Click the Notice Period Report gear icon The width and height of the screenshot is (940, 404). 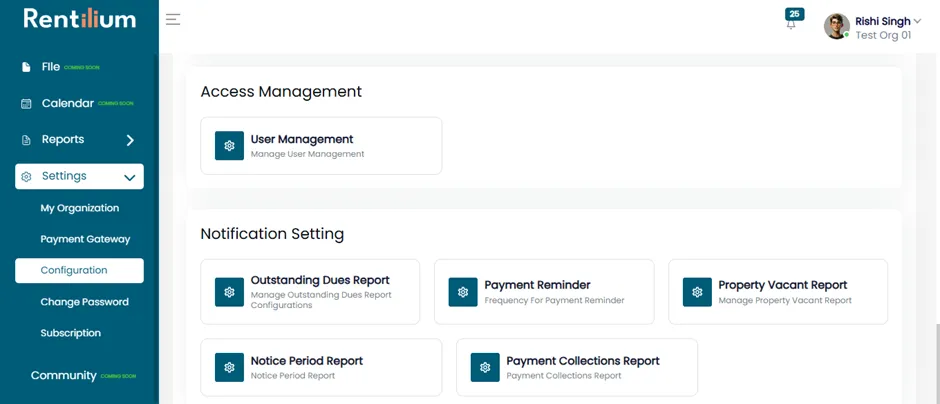229,367
